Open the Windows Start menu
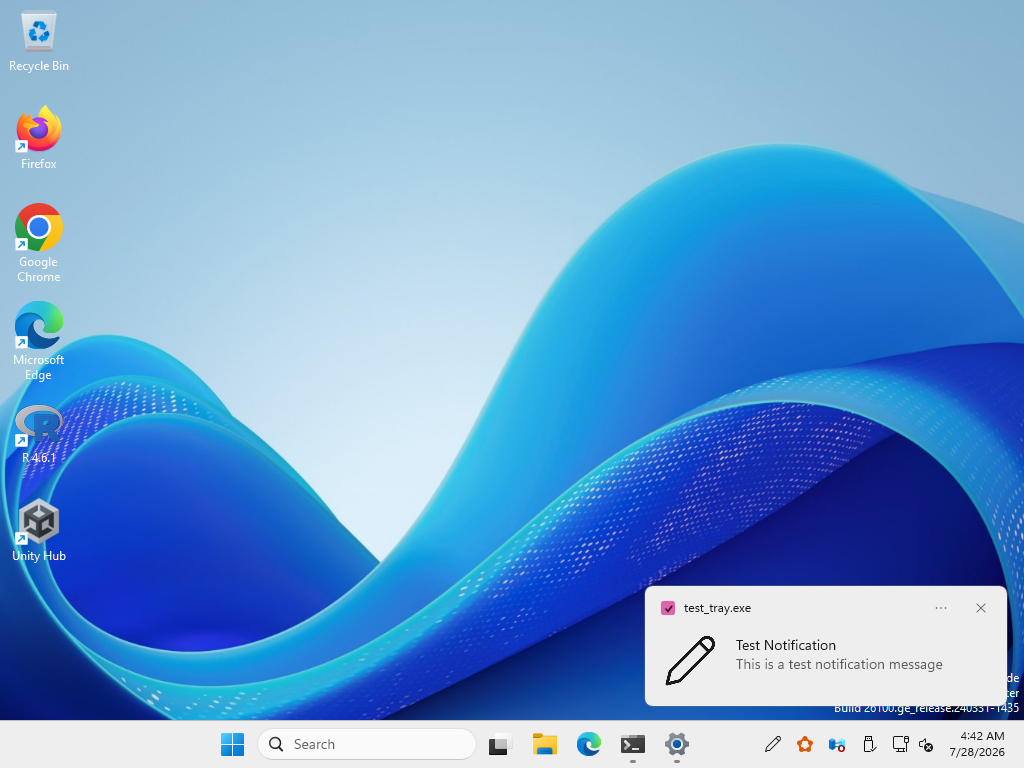Screen dimensions: 1024x768 click(232, 744)
